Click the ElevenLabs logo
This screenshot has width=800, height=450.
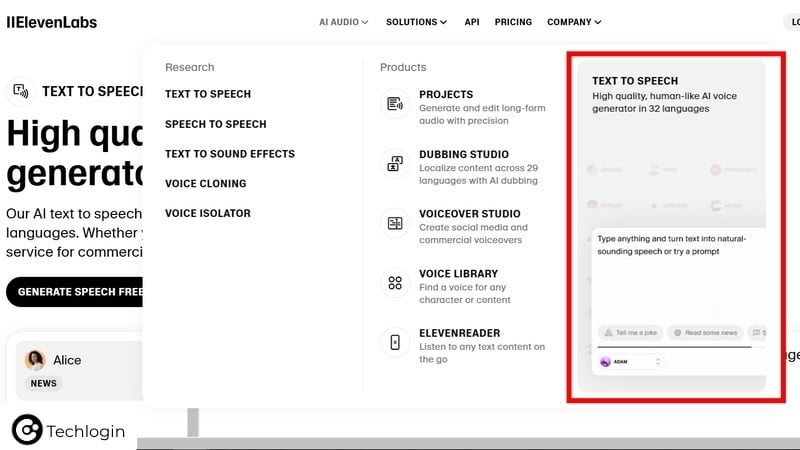pyautogui.click(x=52, y=22)
